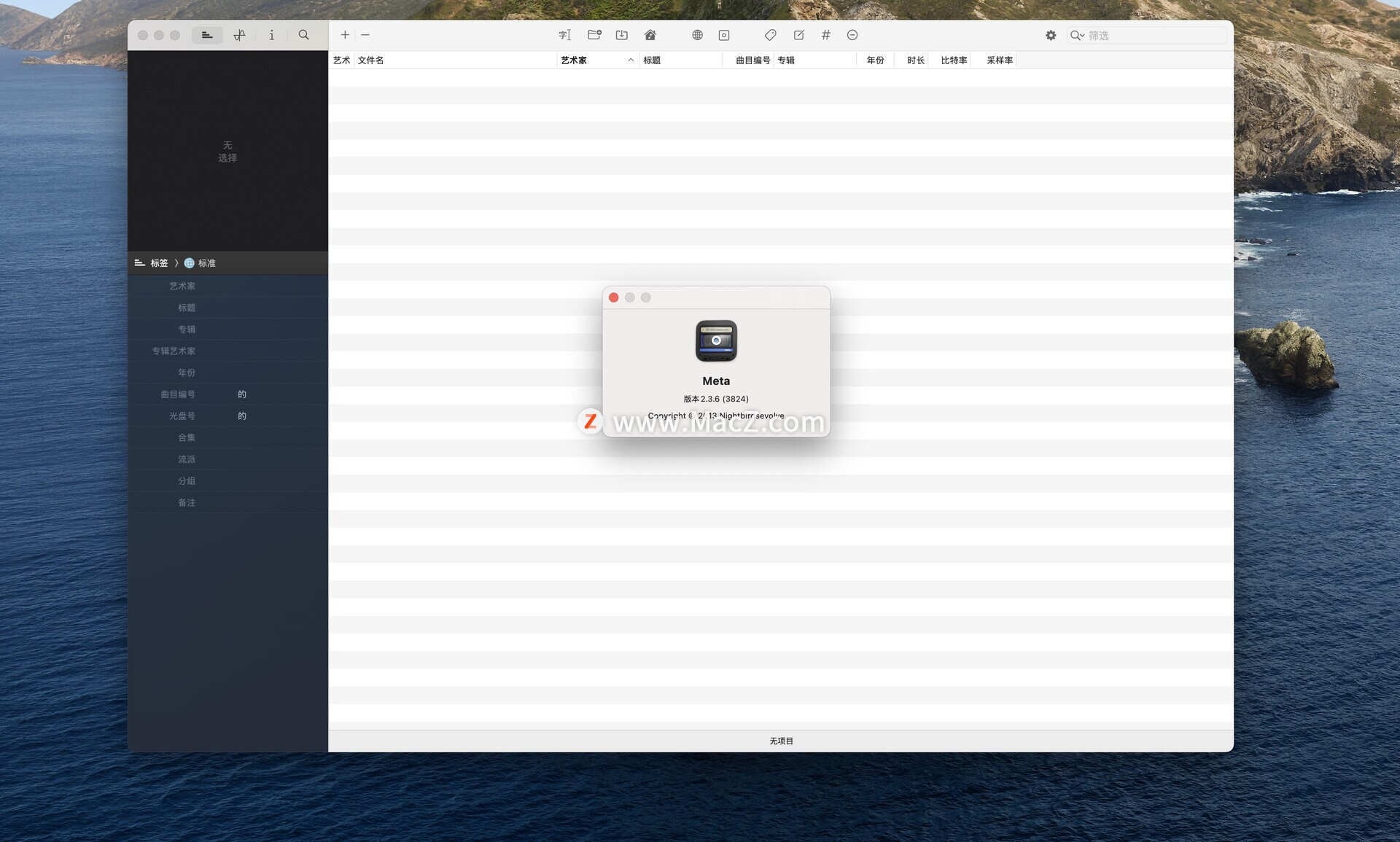Close the Meta about window
Viewport: 1400px width, 842px height.
[x=614, y=297]
